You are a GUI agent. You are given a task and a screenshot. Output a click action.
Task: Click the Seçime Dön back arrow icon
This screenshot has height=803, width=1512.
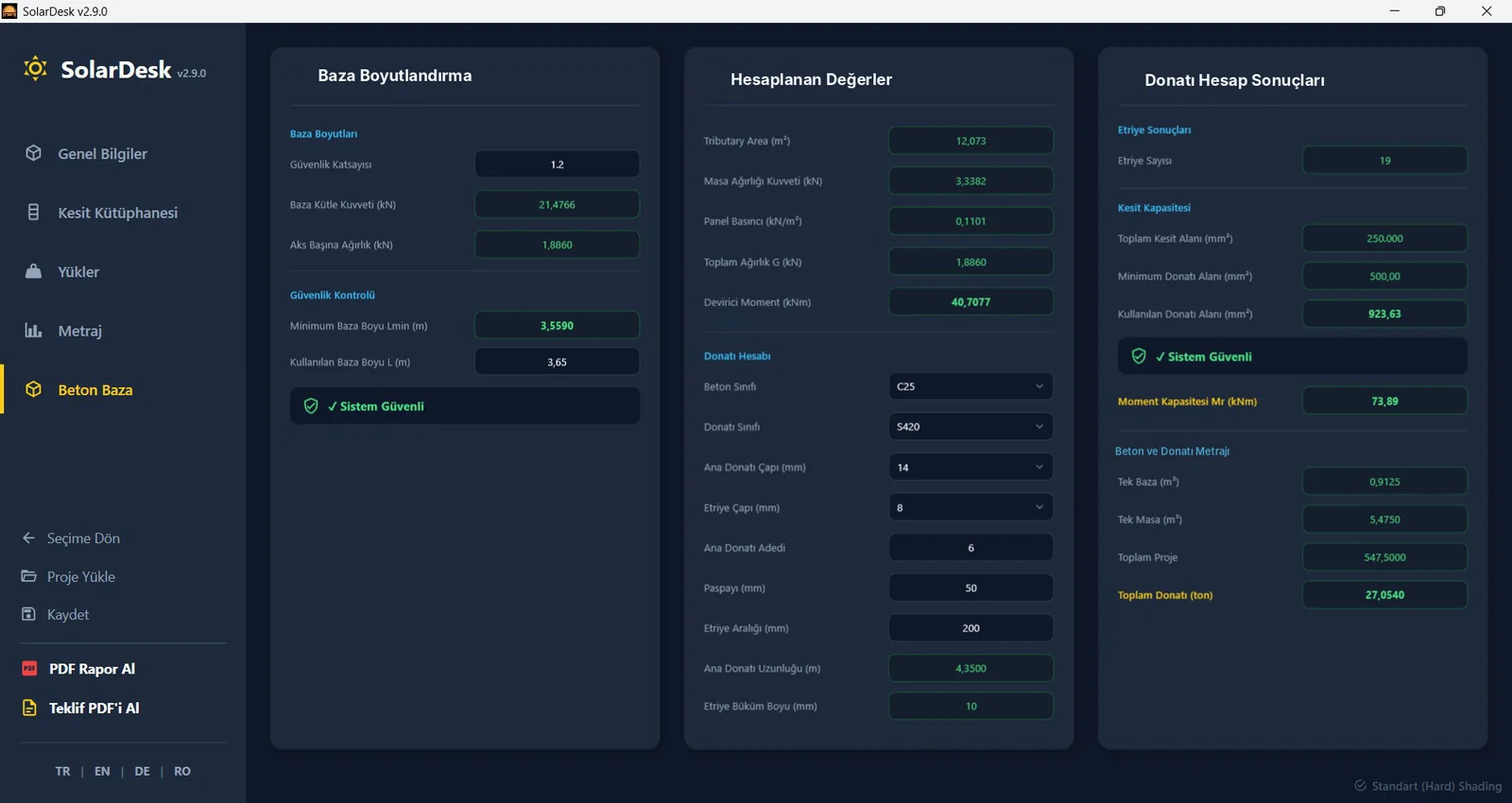(x=28, y=538)
